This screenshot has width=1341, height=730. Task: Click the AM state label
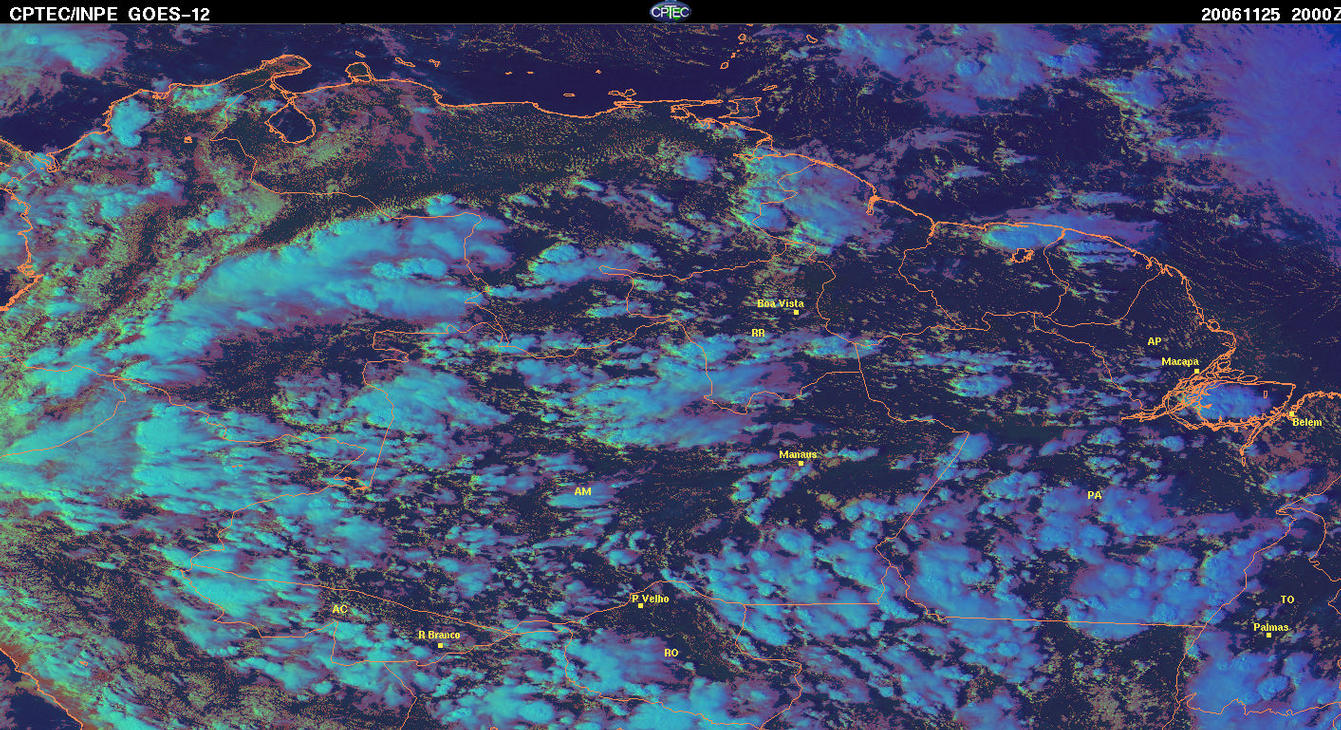[x=583, y=492]
